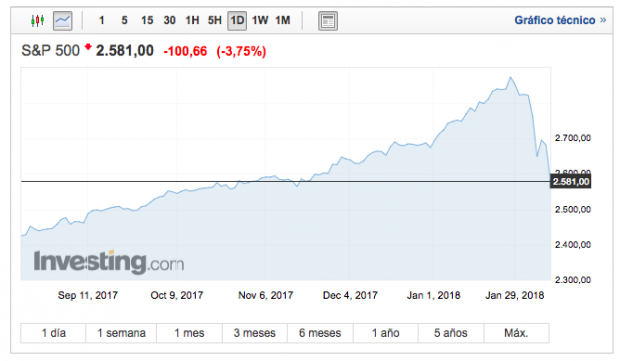This screenshot has width=620, height=361.
Task: Select the area line chart icon
Action: point(62,21)
